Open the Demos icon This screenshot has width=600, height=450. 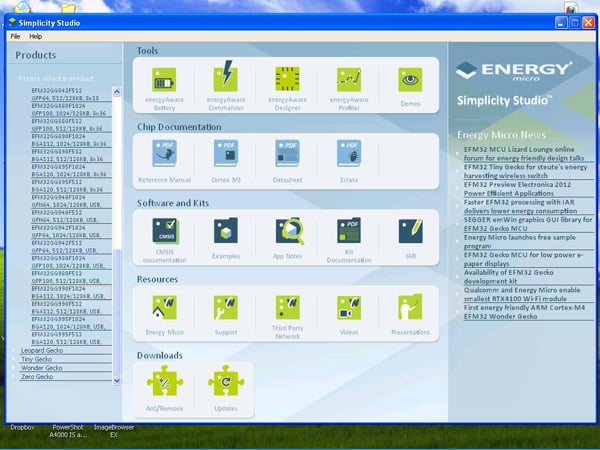409,80
